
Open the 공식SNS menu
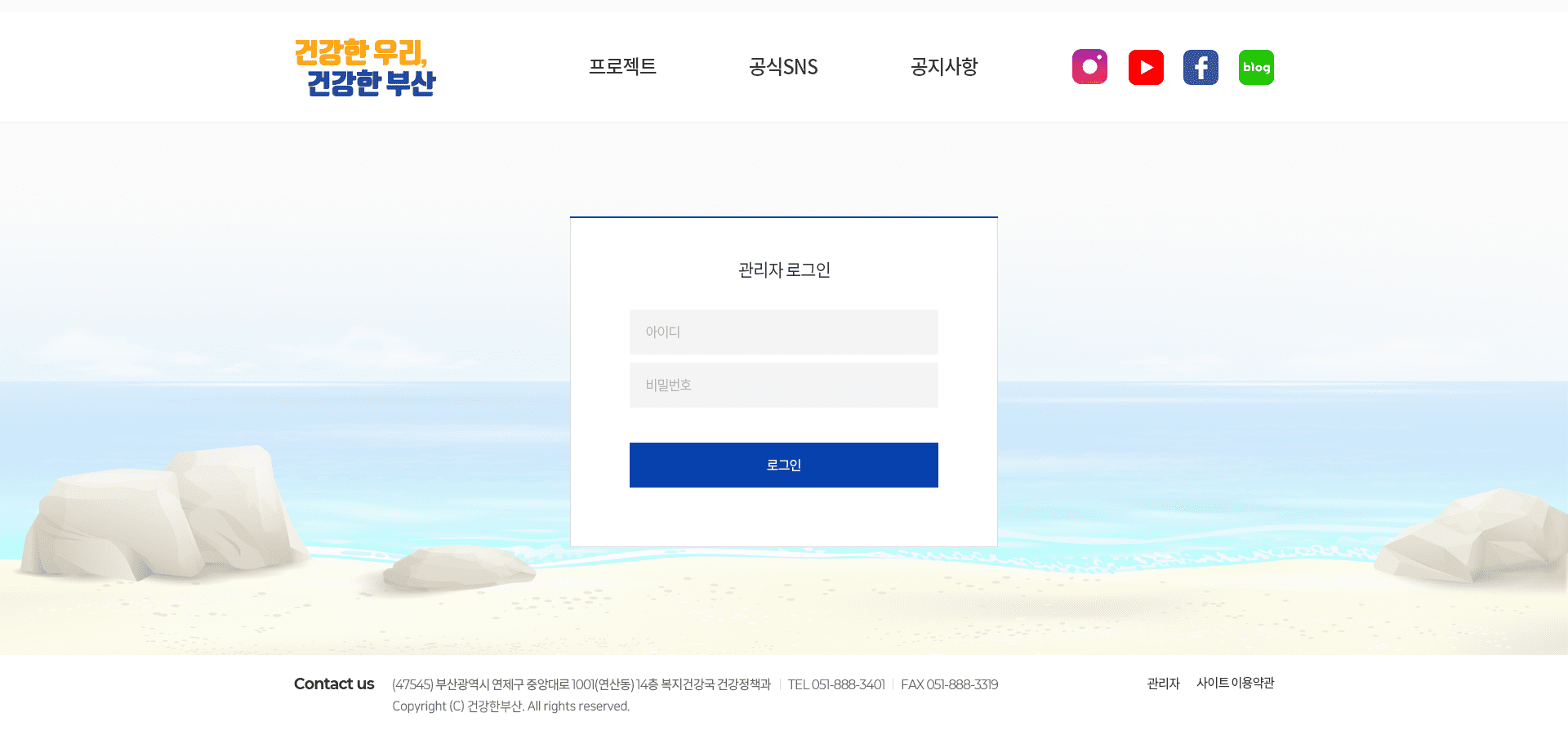(x=783, y=67)
